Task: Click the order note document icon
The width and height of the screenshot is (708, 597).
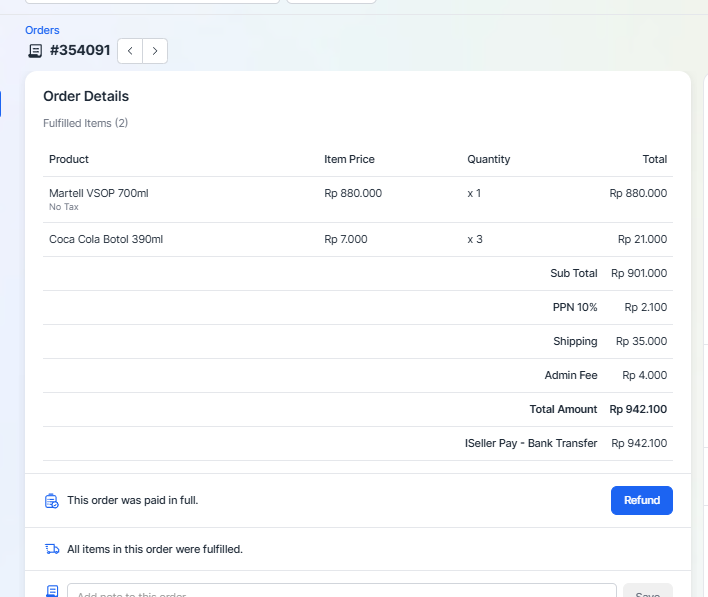Action: click(52, 591)
